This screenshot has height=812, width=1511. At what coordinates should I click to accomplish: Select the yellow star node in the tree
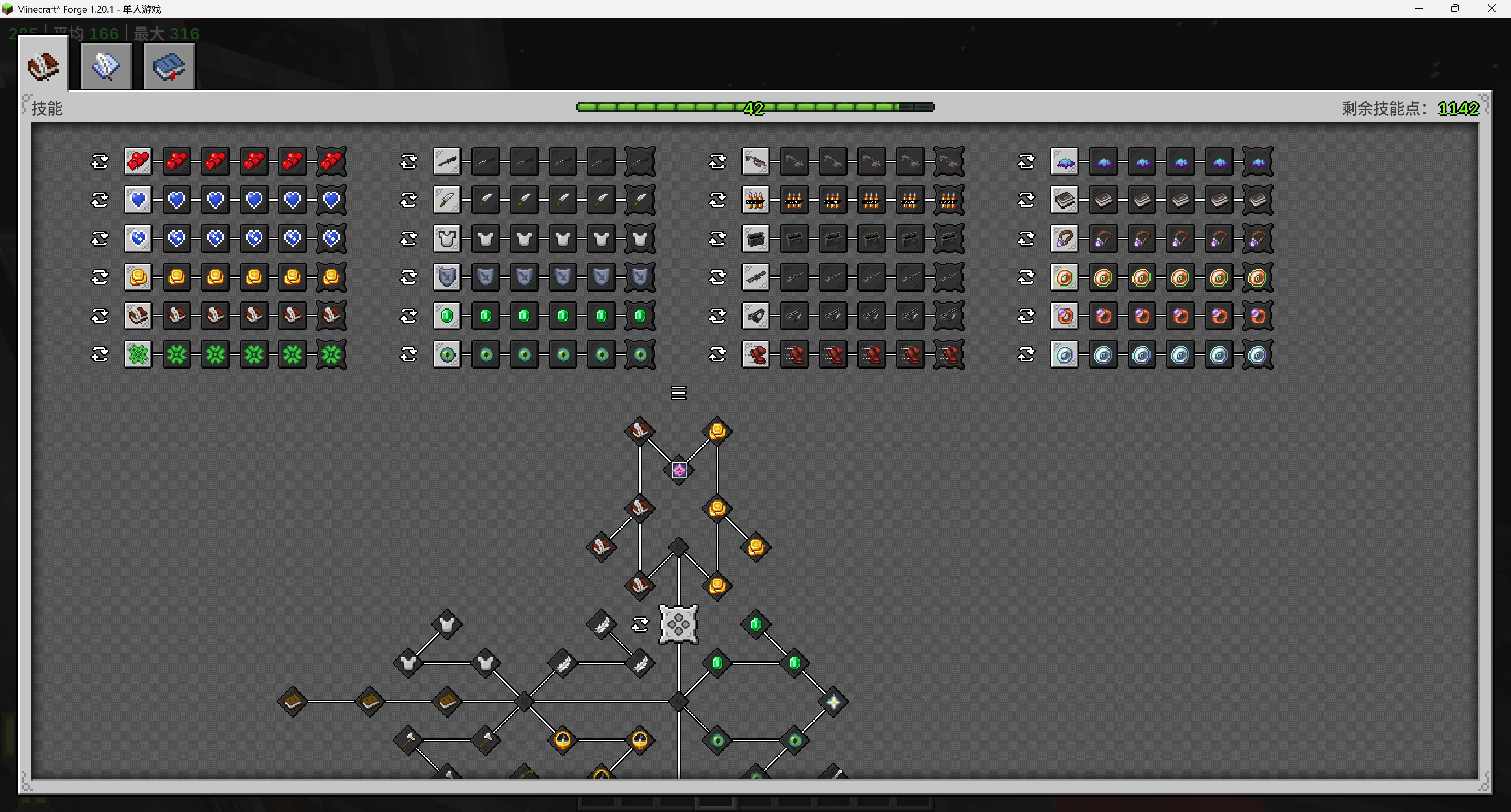pyautogui.click(x=833, y=702)
